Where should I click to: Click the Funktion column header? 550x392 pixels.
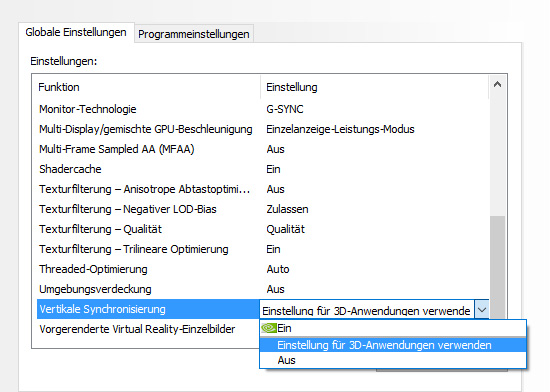pos(59,87)
